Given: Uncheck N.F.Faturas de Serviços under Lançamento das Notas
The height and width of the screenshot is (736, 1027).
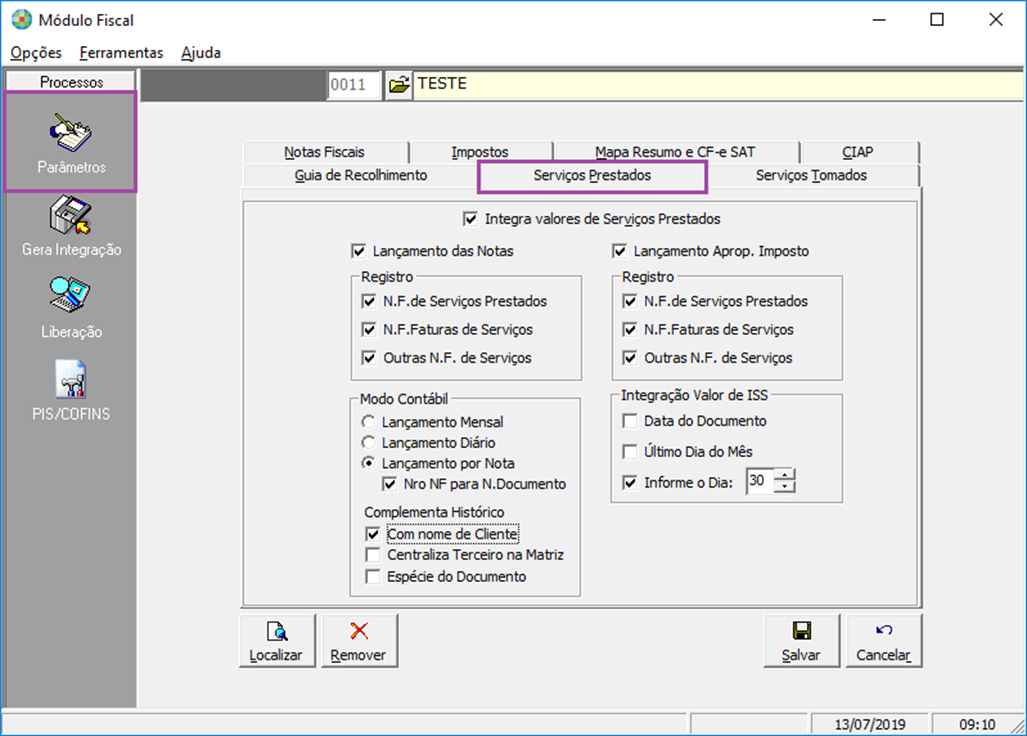Looking at the screenshot, I should (369, 329).
